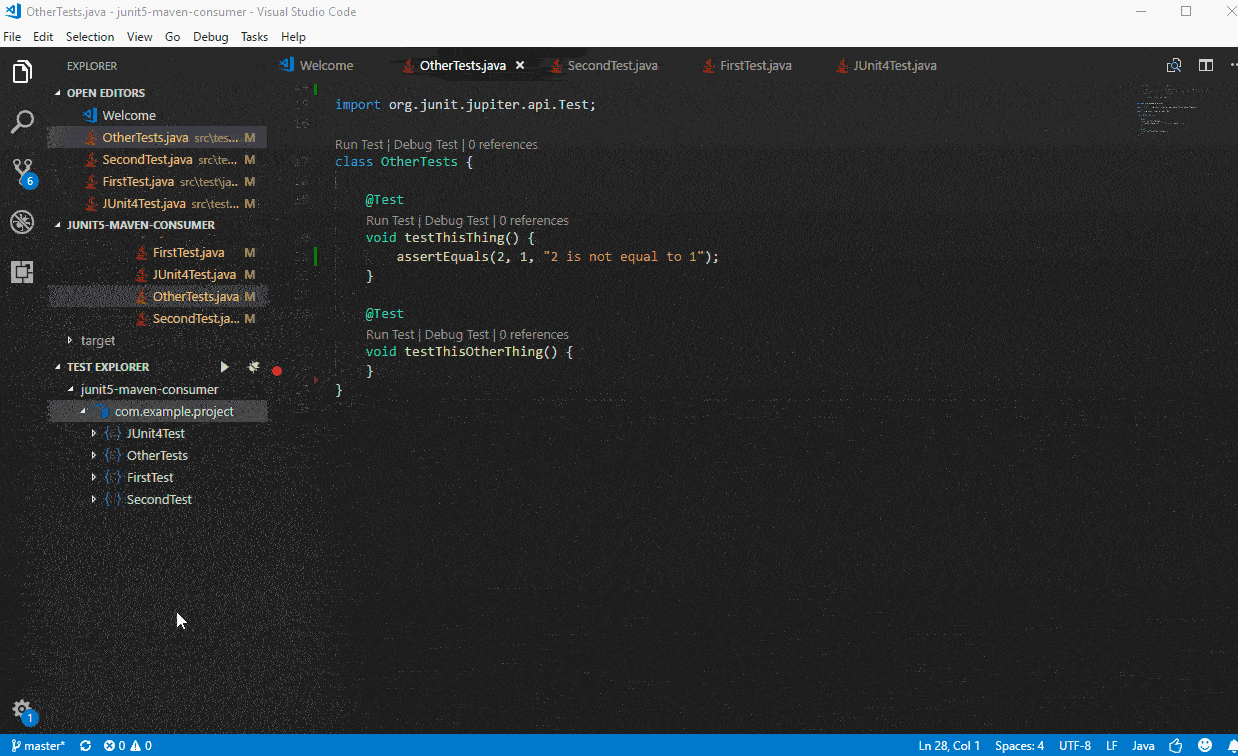Click the editor minimap preview
Image resolution: width=1238 pixels, height=756 pixels.
point(1174,108)
